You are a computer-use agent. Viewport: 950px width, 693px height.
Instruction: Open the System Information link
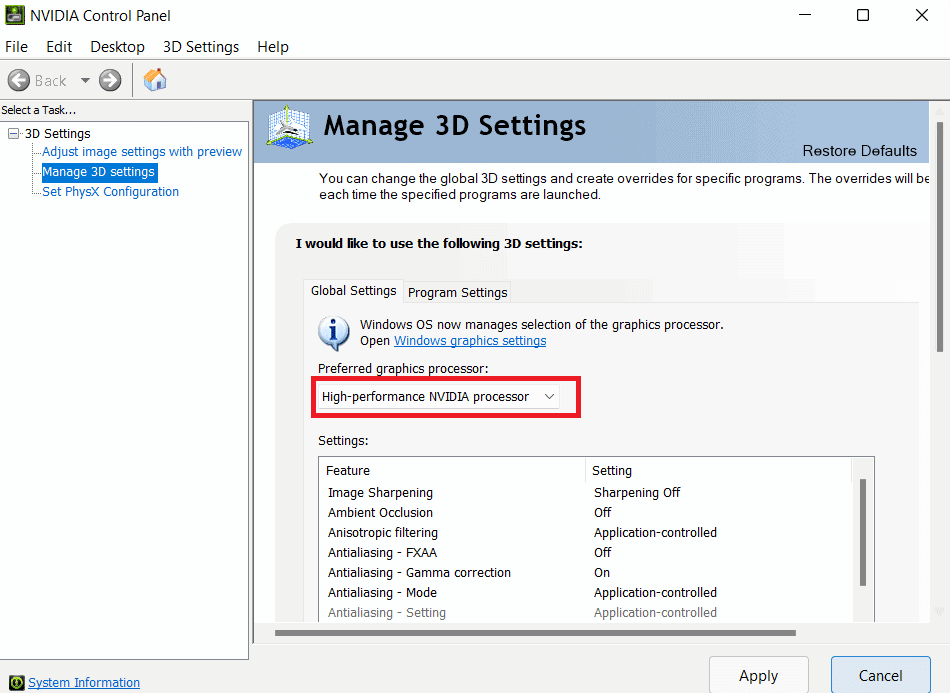(x=84, y=682)
